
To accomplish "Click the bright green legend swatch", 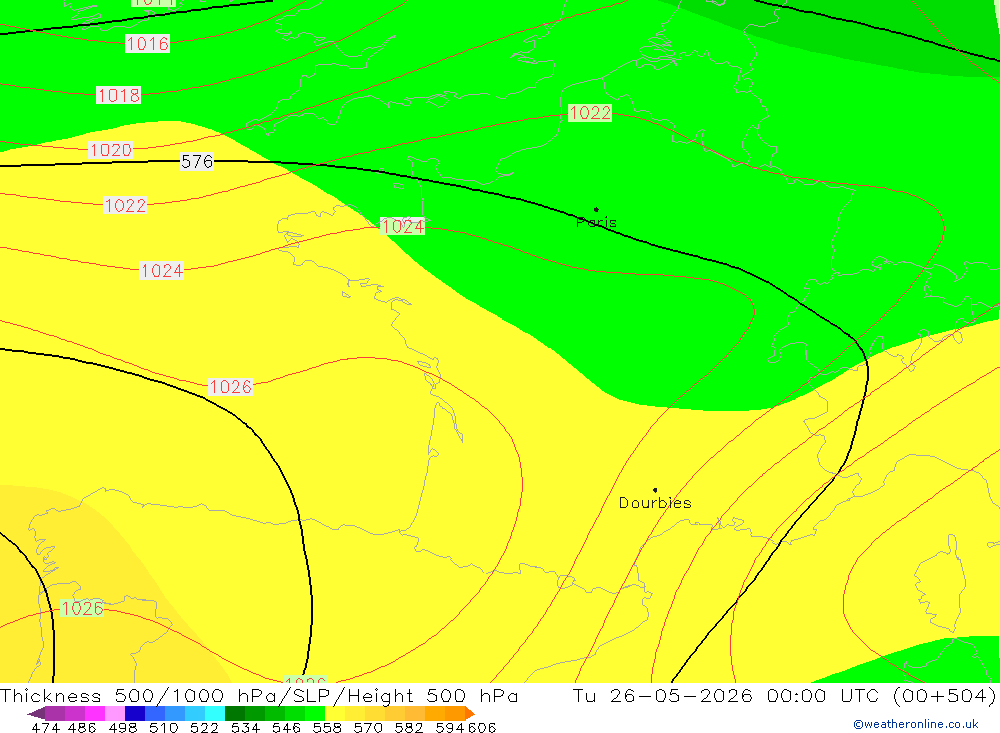I will point(315,713).
